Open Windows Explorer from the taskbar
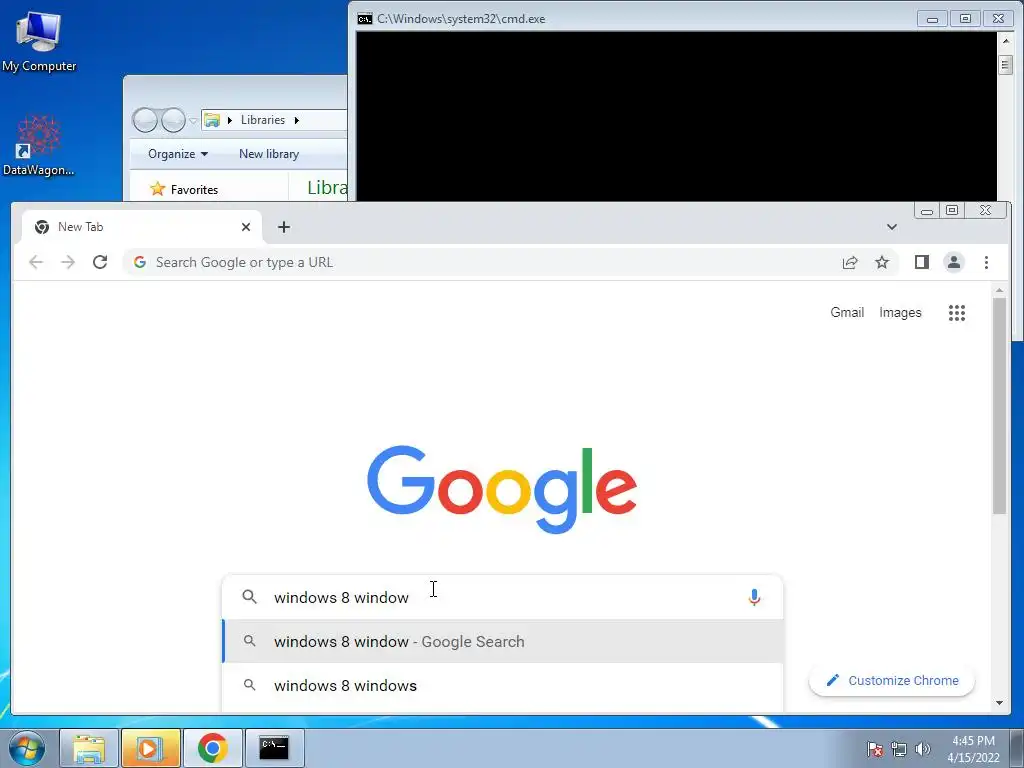Image resolution: width=1024 pixels, height=768 pixels. coord(89,748)
